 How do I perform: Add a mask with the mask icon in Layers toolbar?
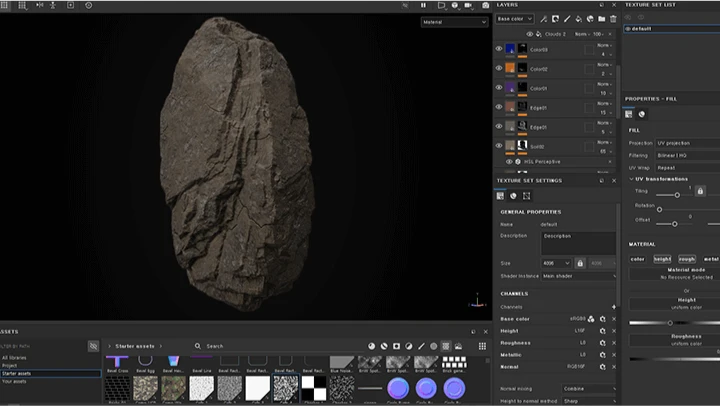point(556,19)
